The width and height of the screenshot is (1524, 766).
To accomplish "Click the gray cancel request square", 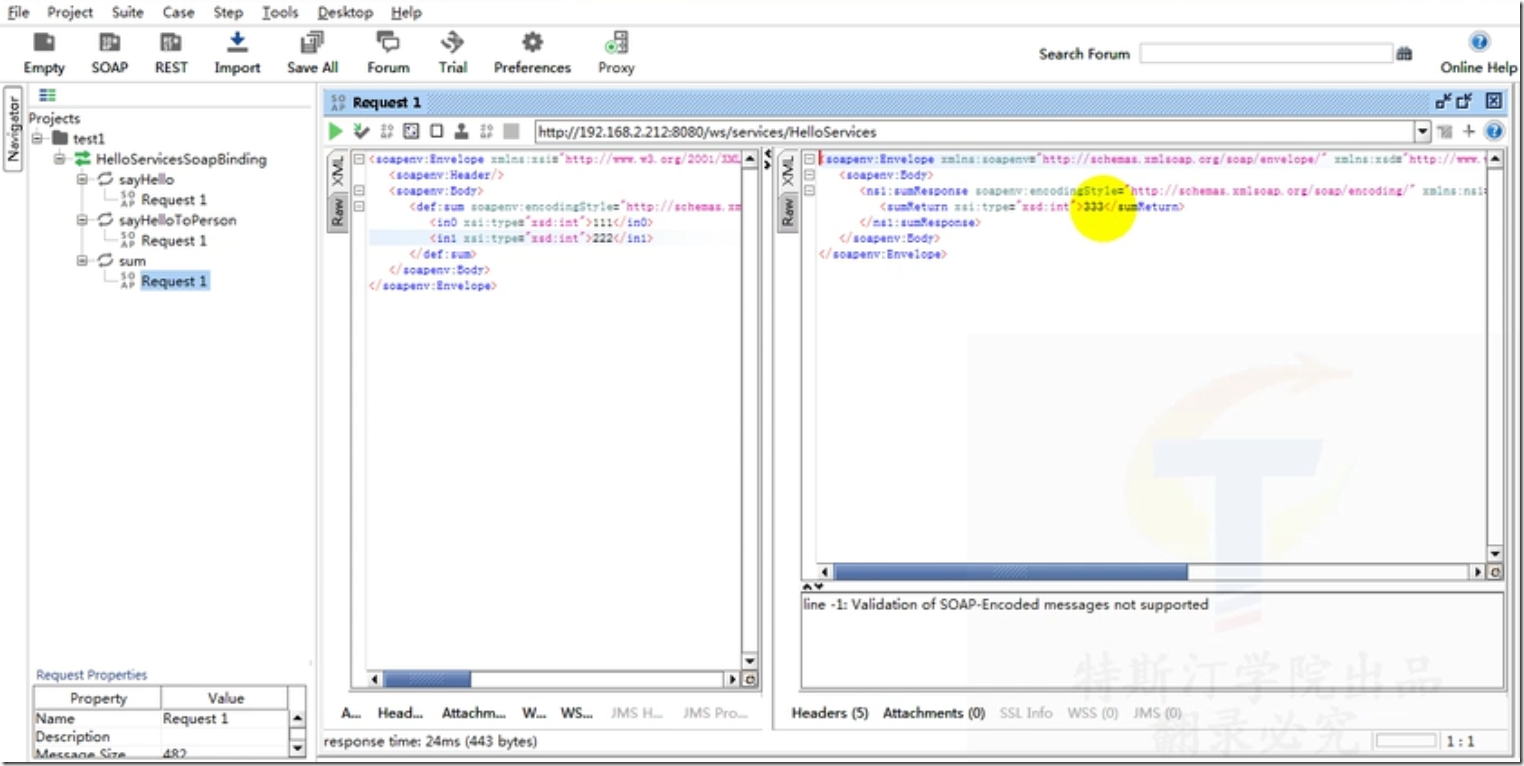I will point(511,132).
